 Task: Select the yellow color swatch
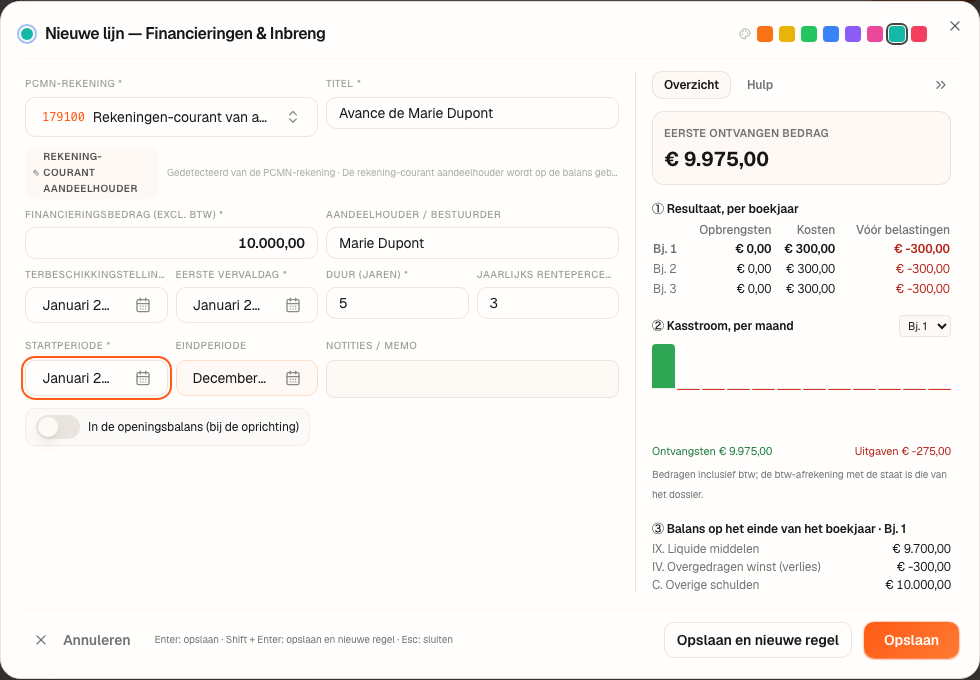pyautogui.click(x=787, y=34)
